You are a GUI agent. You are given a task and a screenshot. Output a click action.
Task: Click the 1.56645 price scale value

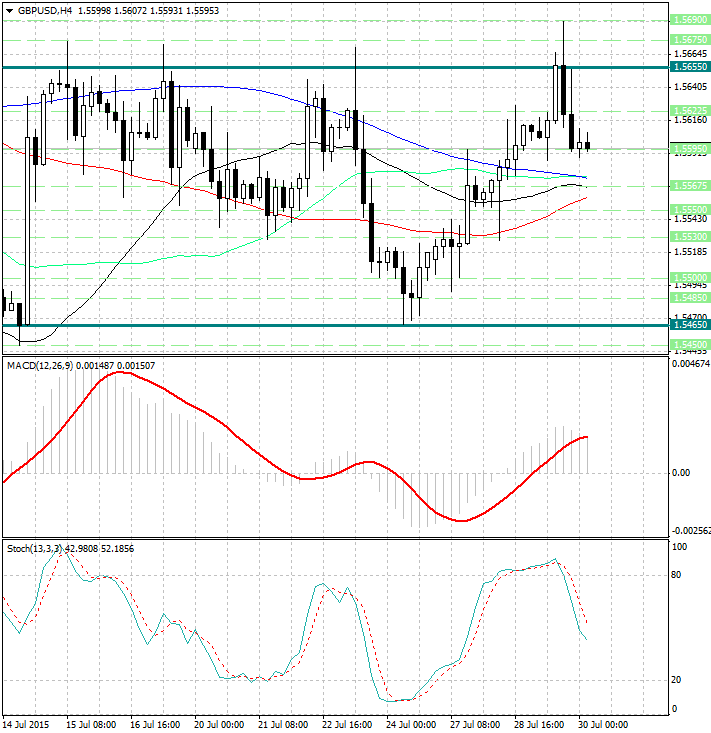click(x=690, y=54)
